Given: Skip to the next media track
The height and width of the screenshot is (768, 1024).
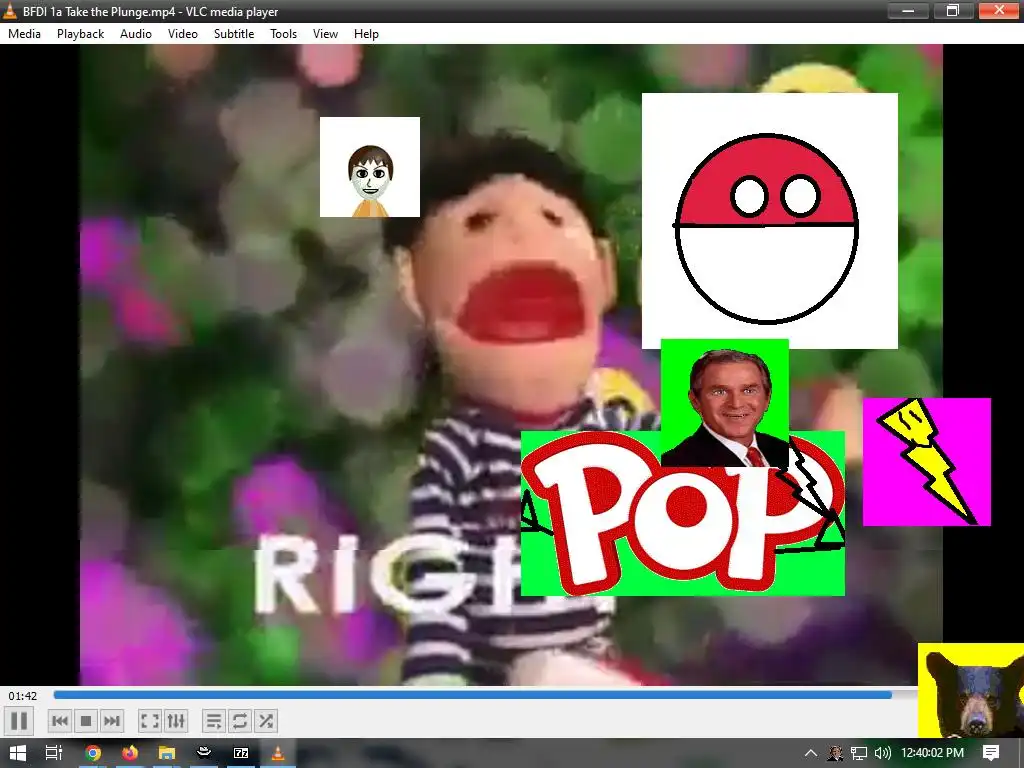Looking at the screenshot, I should (112, 721).
